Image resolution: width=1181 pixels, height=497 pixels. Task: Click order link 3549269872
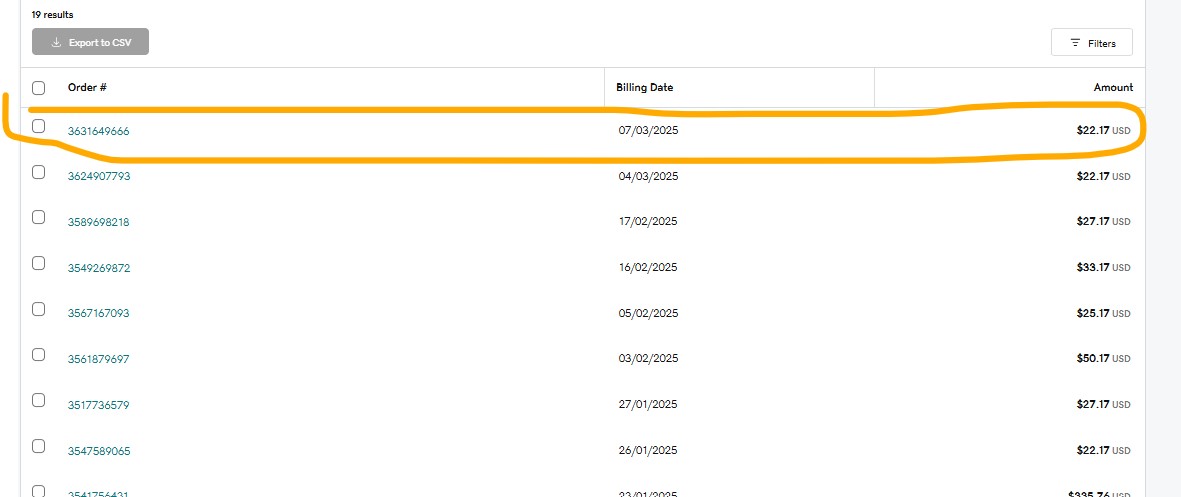click(98, 268)
